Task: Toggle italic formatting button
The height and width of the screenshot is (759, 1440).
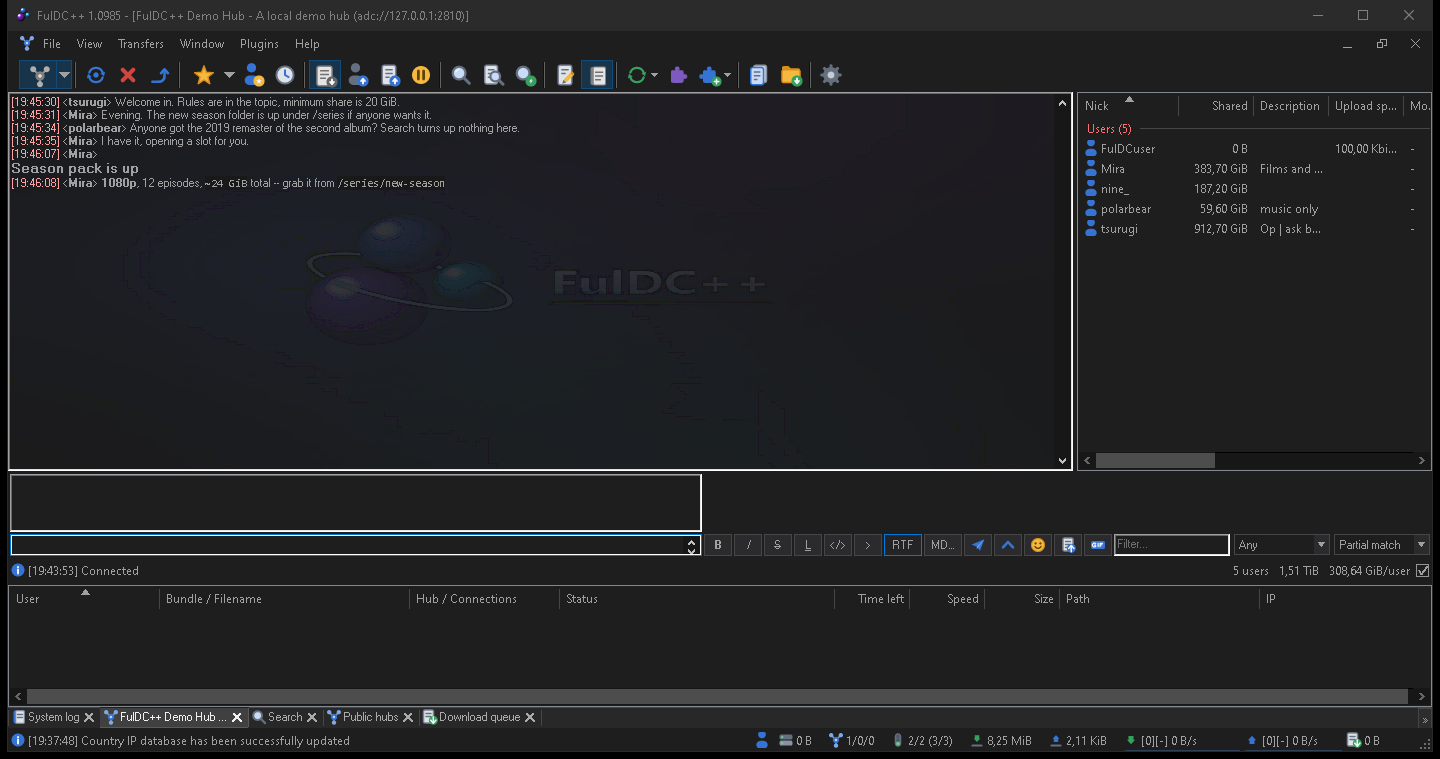Action: (748, 545)
